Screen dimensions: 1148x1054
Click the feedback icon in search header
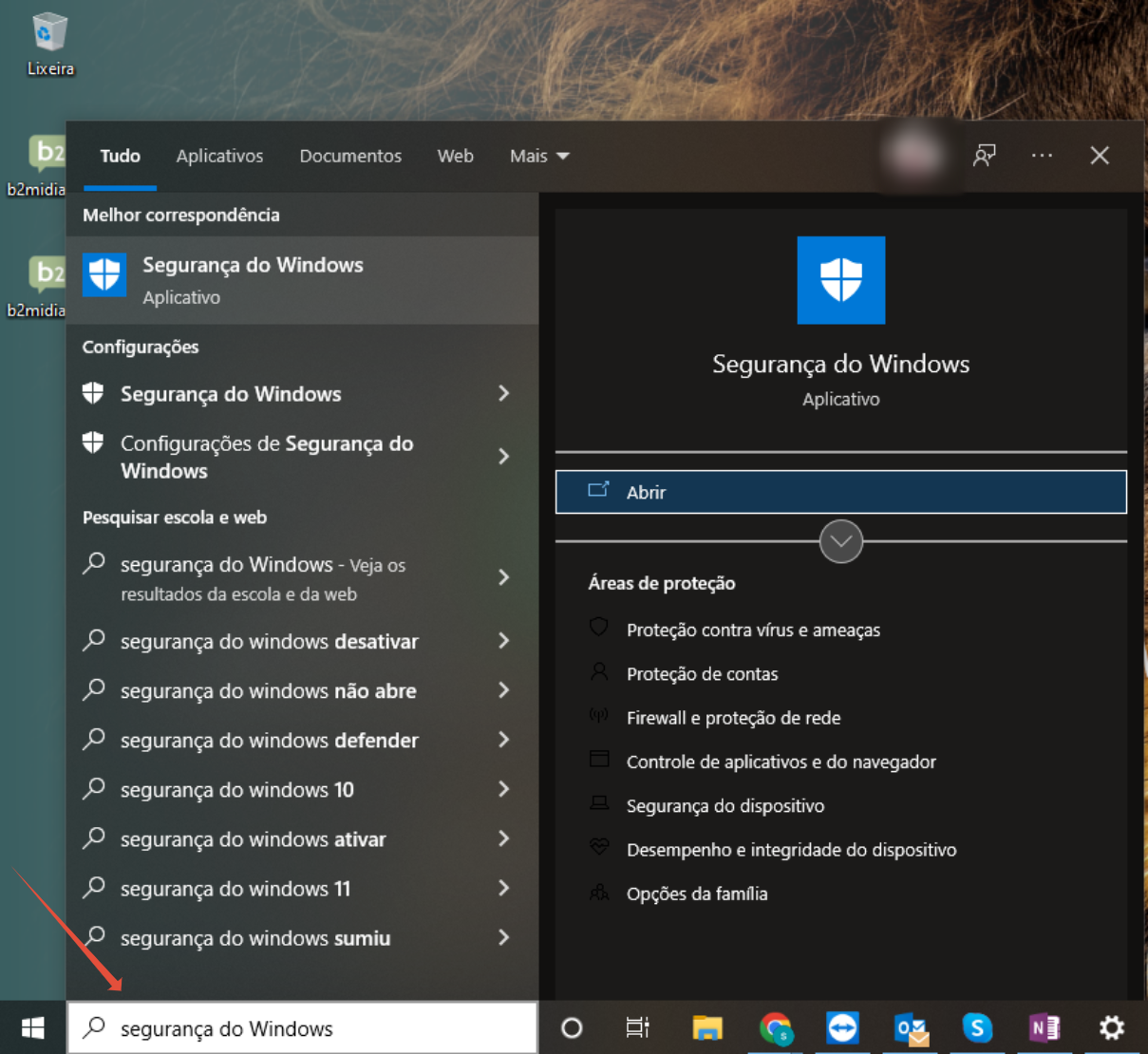coord(985,156)
